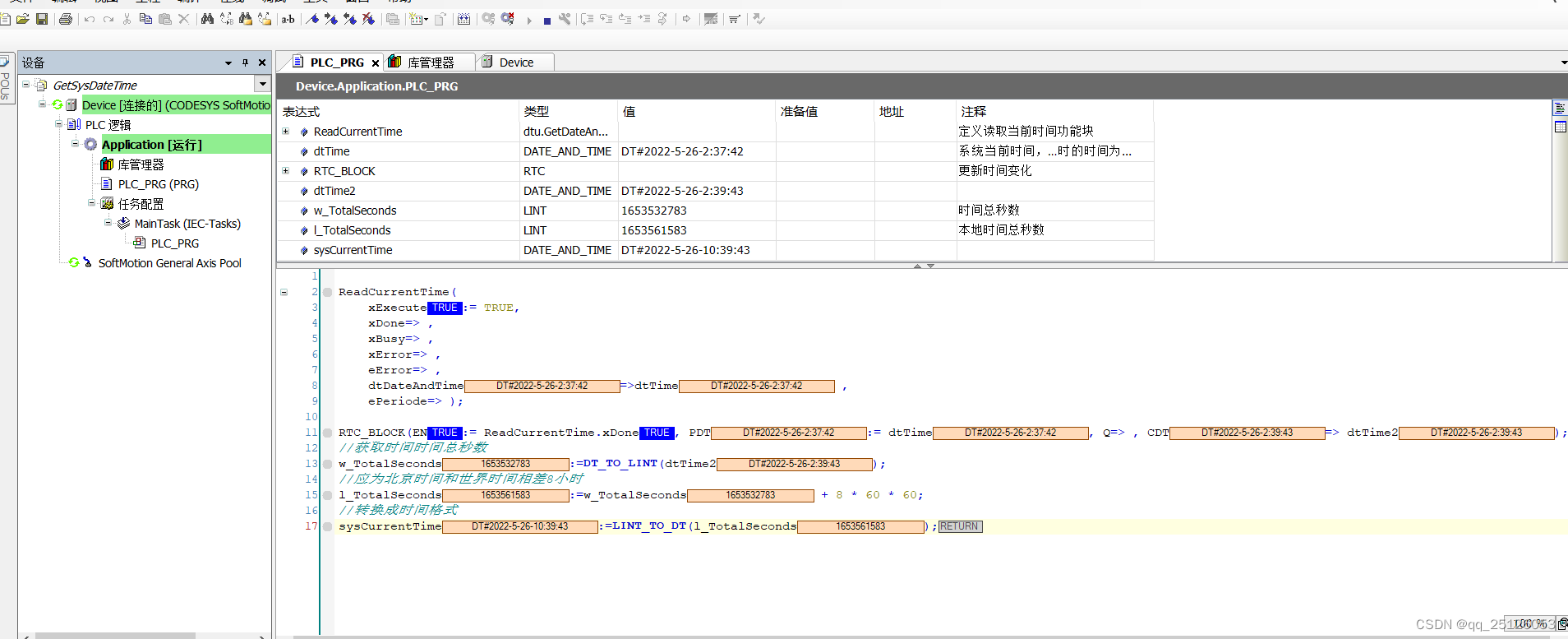Toggle breakpoint marker on line 2
This screenshot has width=1568, height=639.
[x=328, y=292]
